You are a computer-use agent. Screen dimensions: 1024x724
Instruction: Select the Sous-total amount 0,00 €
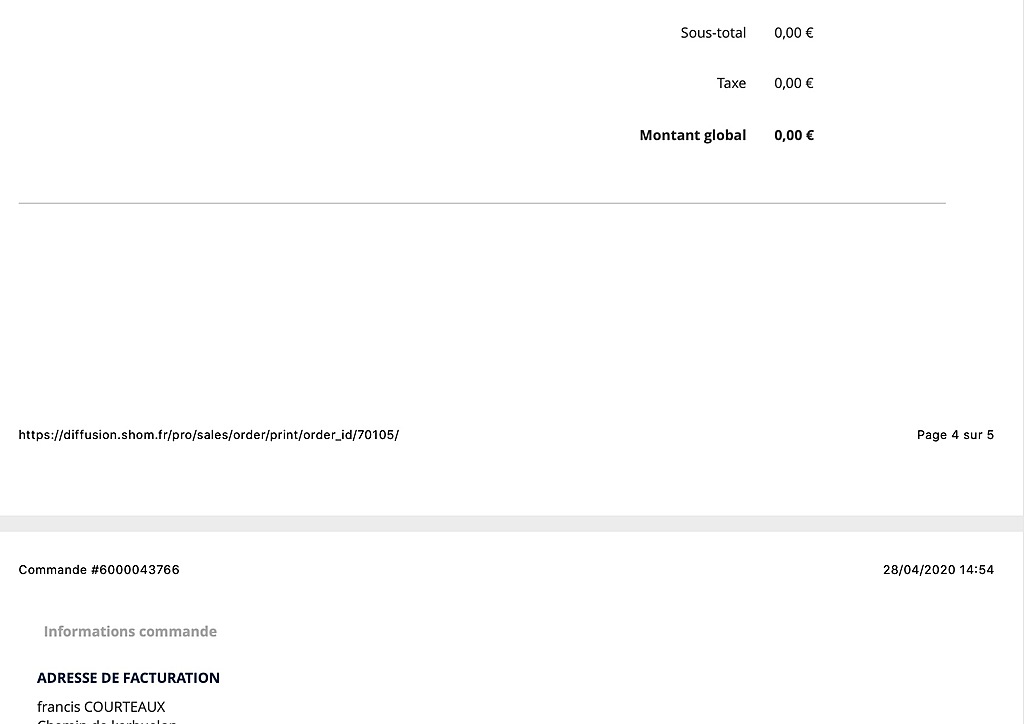tap(793, 33)
